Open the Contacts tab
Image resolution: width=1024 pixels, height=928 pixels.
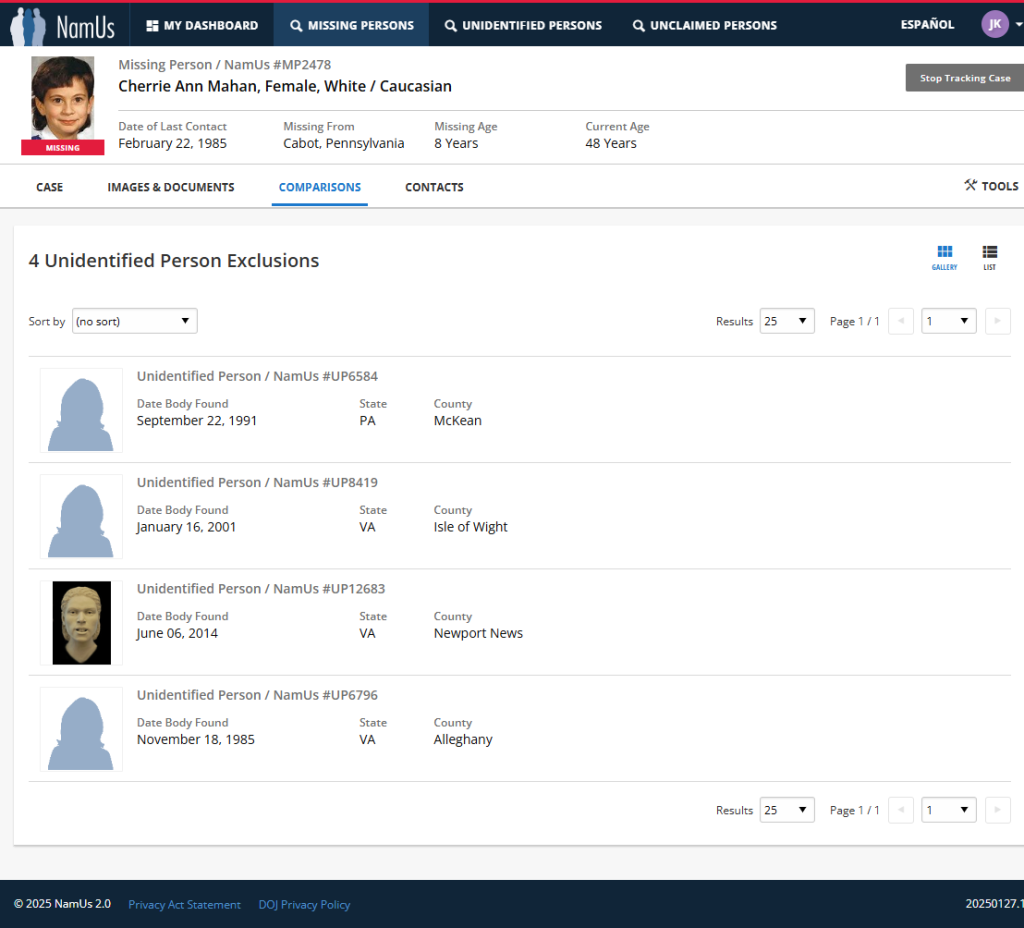434,187
